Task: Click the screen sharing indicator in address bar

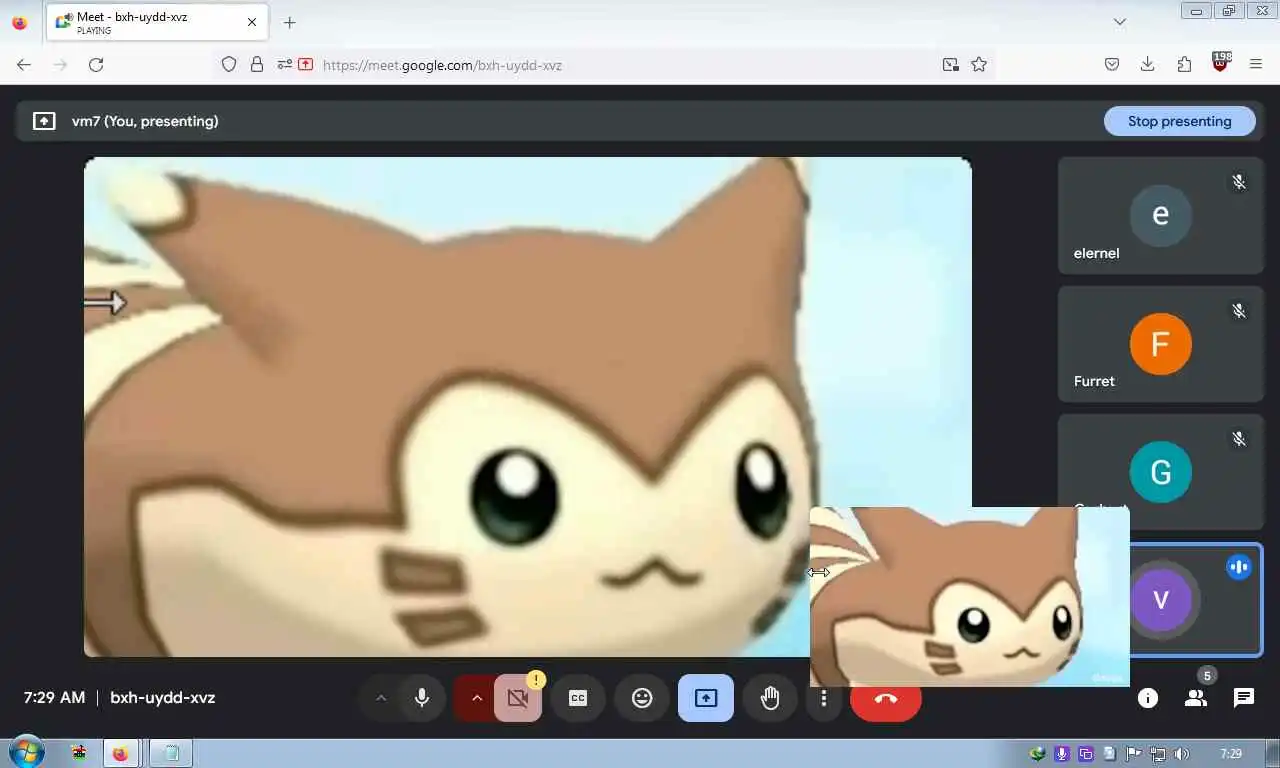Action: pos(305,65)
